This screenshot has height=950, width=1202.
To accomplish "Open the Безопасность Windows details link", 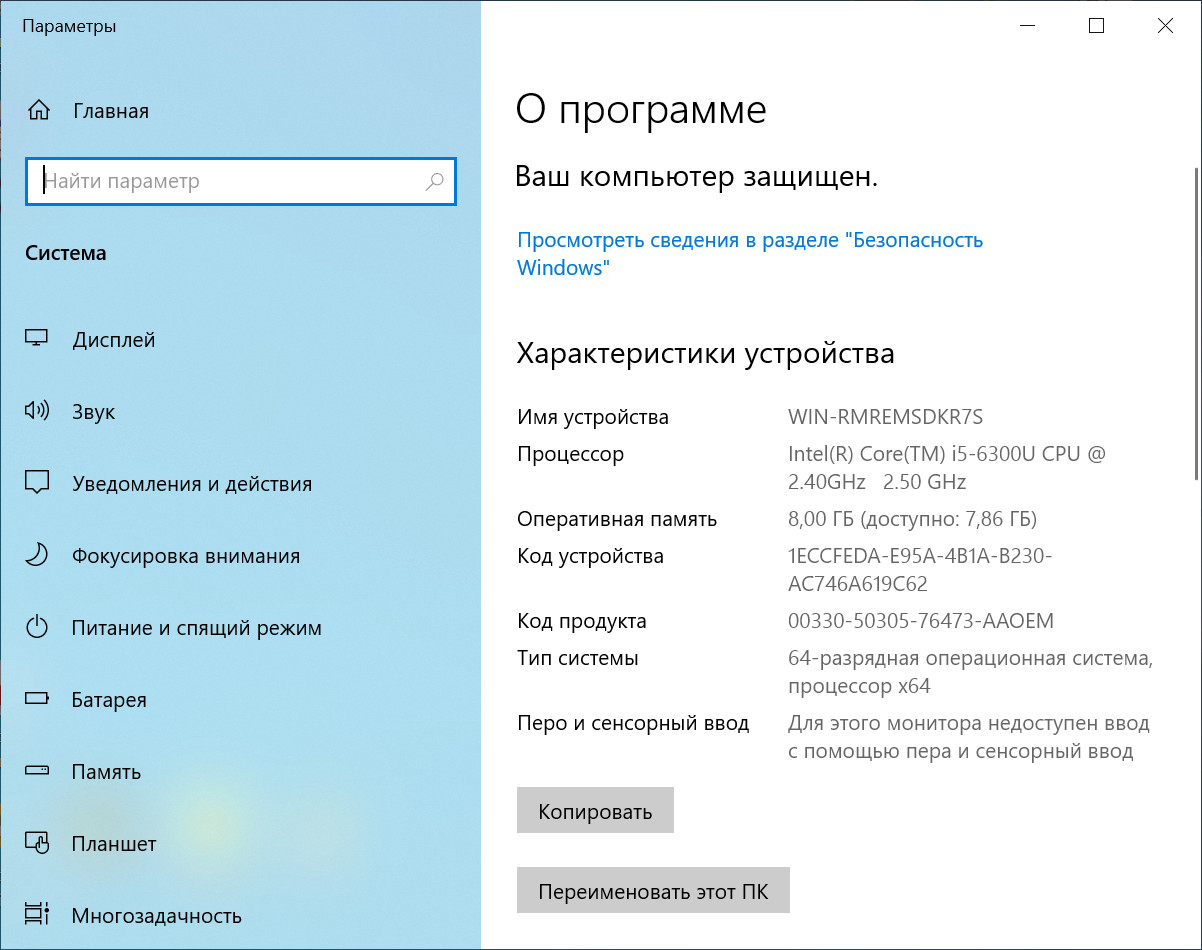I will tap(749, 254).
